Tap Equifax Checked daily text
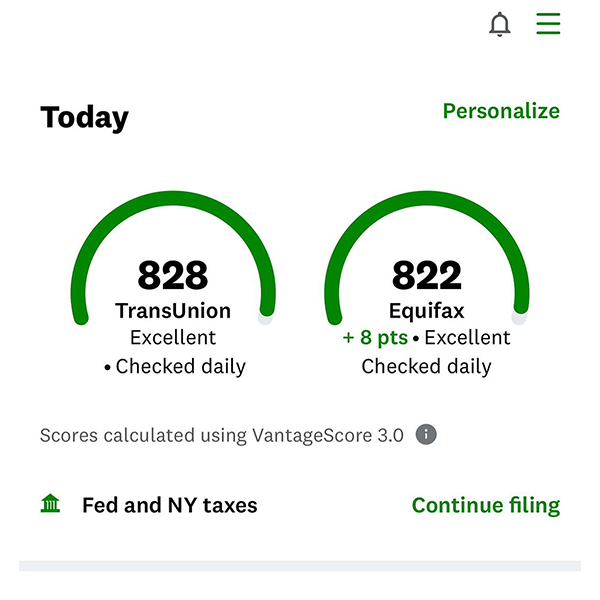600x600 pixels. (427, 367)
